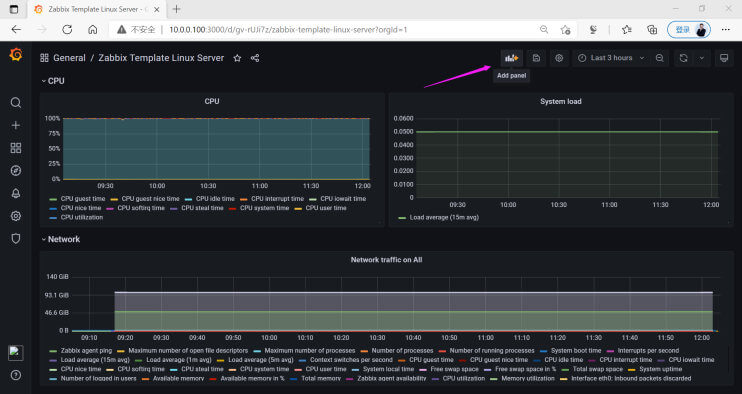This screenshot has height=394, width=742.
Task: Open the CPU panel title menu
Action: (x=212, y=101)
